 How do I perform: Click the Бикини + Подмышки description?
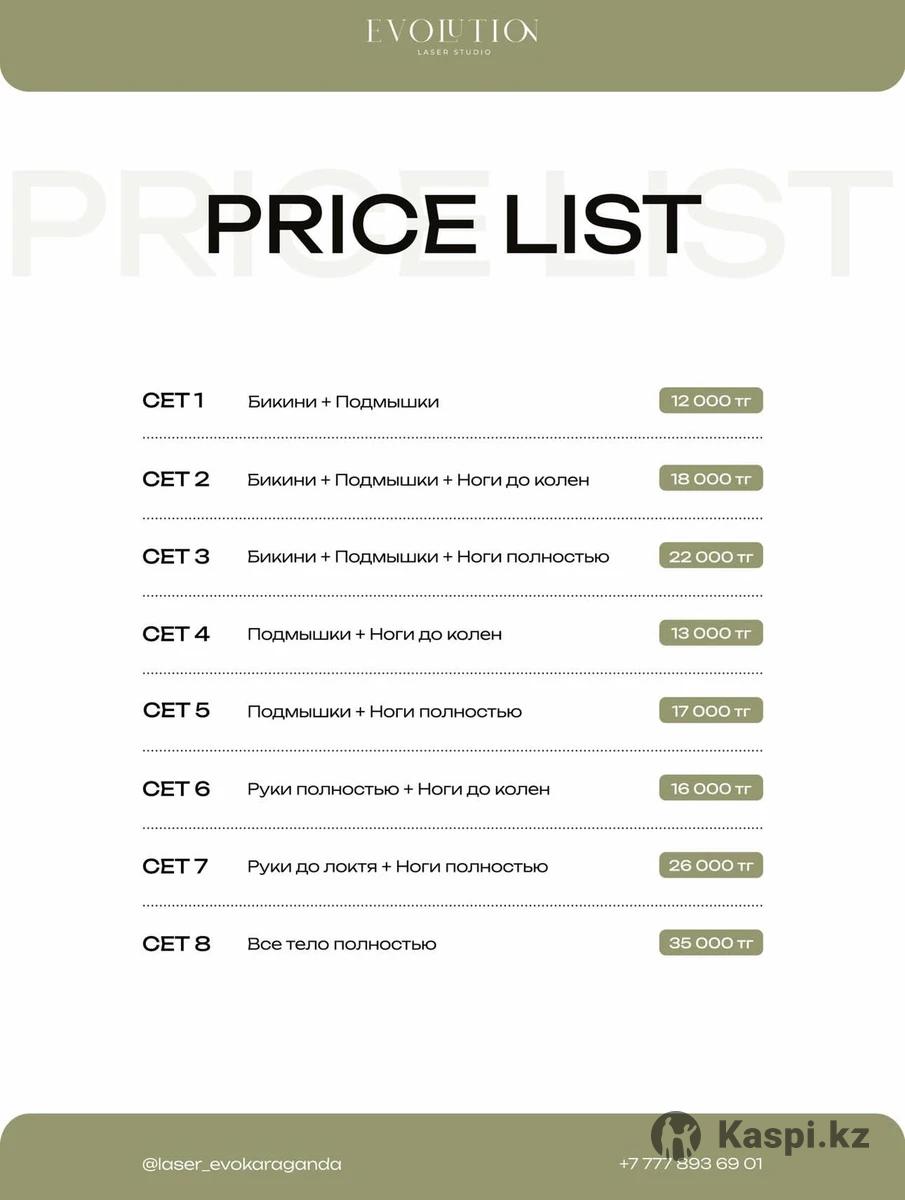[x=343, y=402]
